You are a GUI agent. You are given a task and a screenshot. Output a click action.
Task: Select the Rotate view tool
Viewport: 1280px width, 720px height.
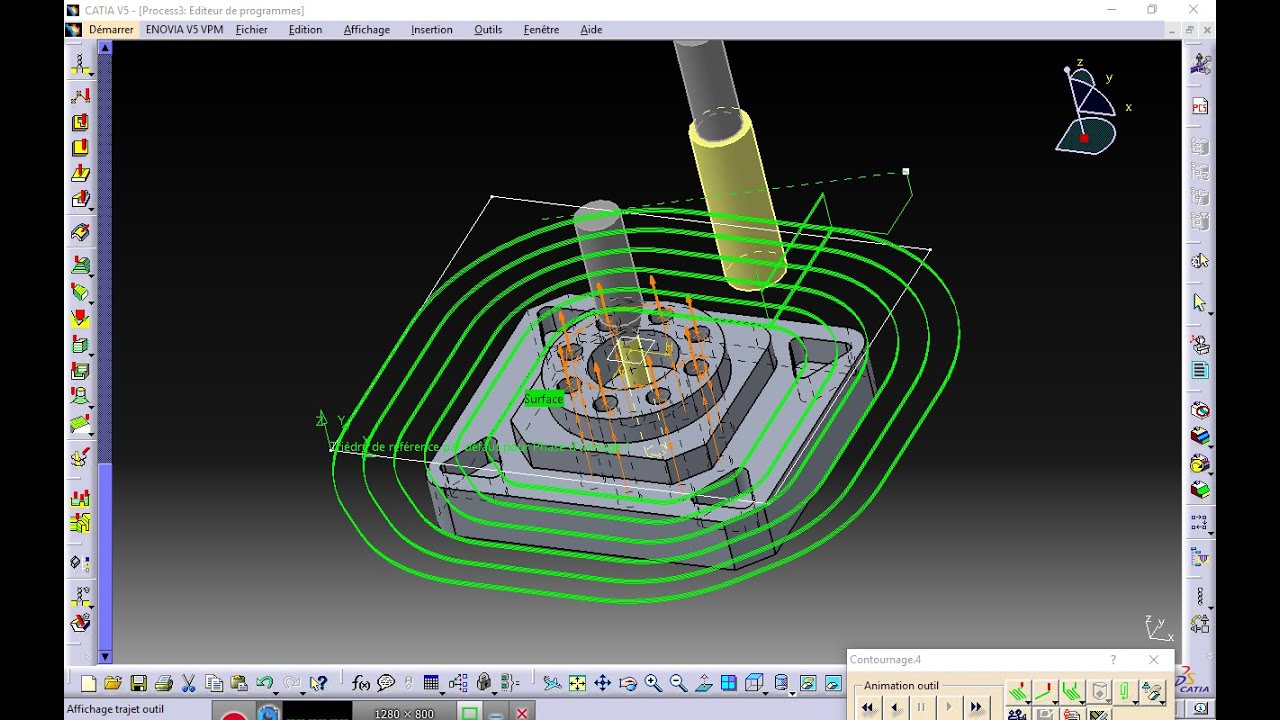[x=628, y=684]
